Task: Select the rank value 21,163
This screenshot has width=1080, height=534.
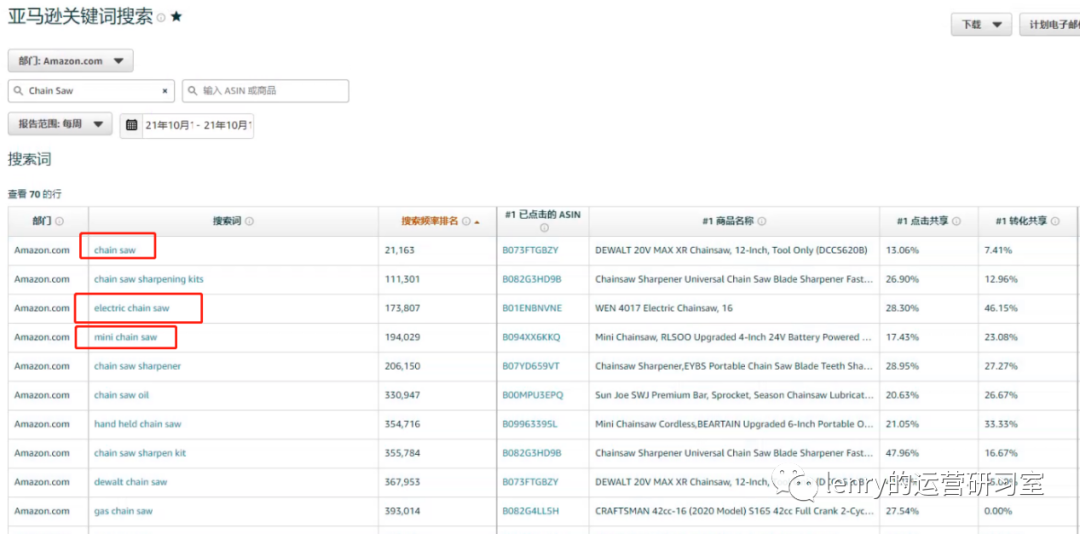Action: coord(399,250)
